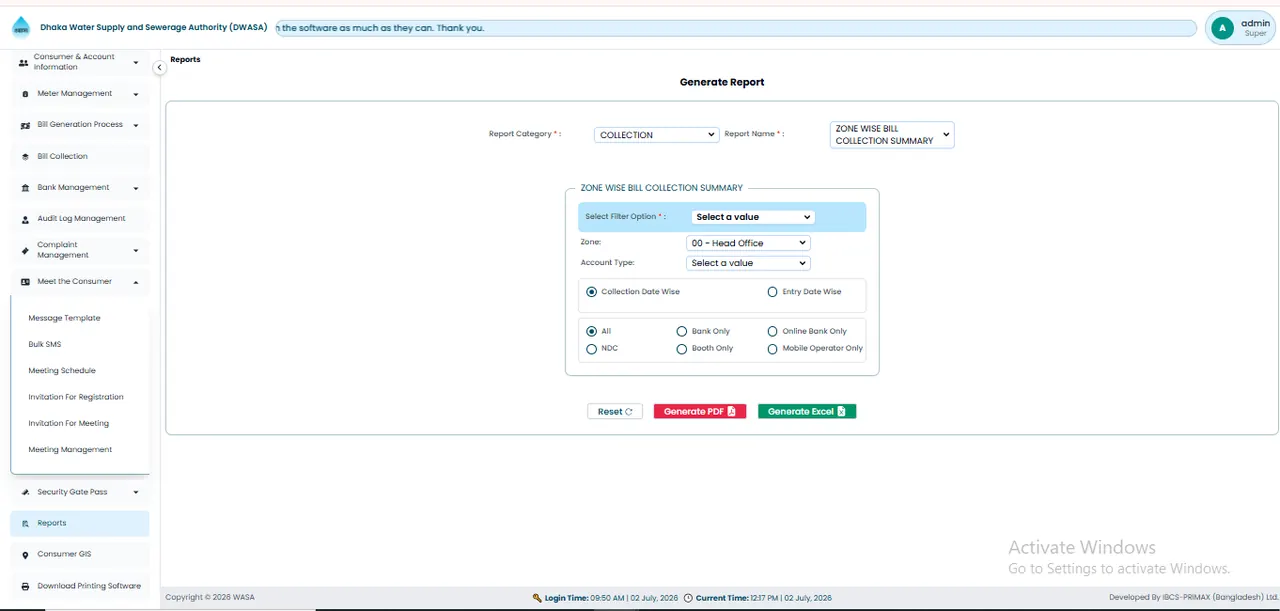Click the Bill Collection icon

[x=25, y=157]
